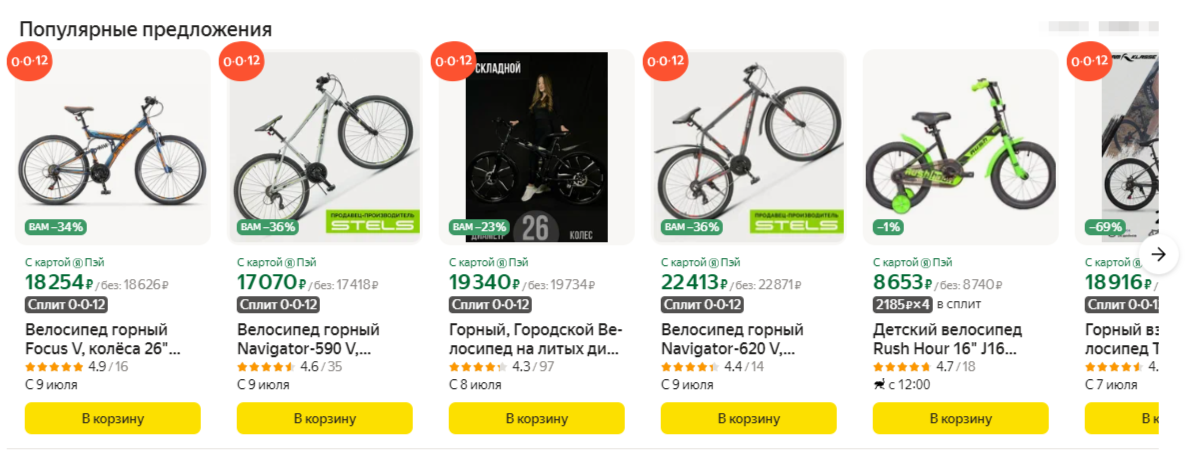This screenshot has width=1192, height=473.
Task: Add the folding city bike to cart
Action: tap(537, 418)
